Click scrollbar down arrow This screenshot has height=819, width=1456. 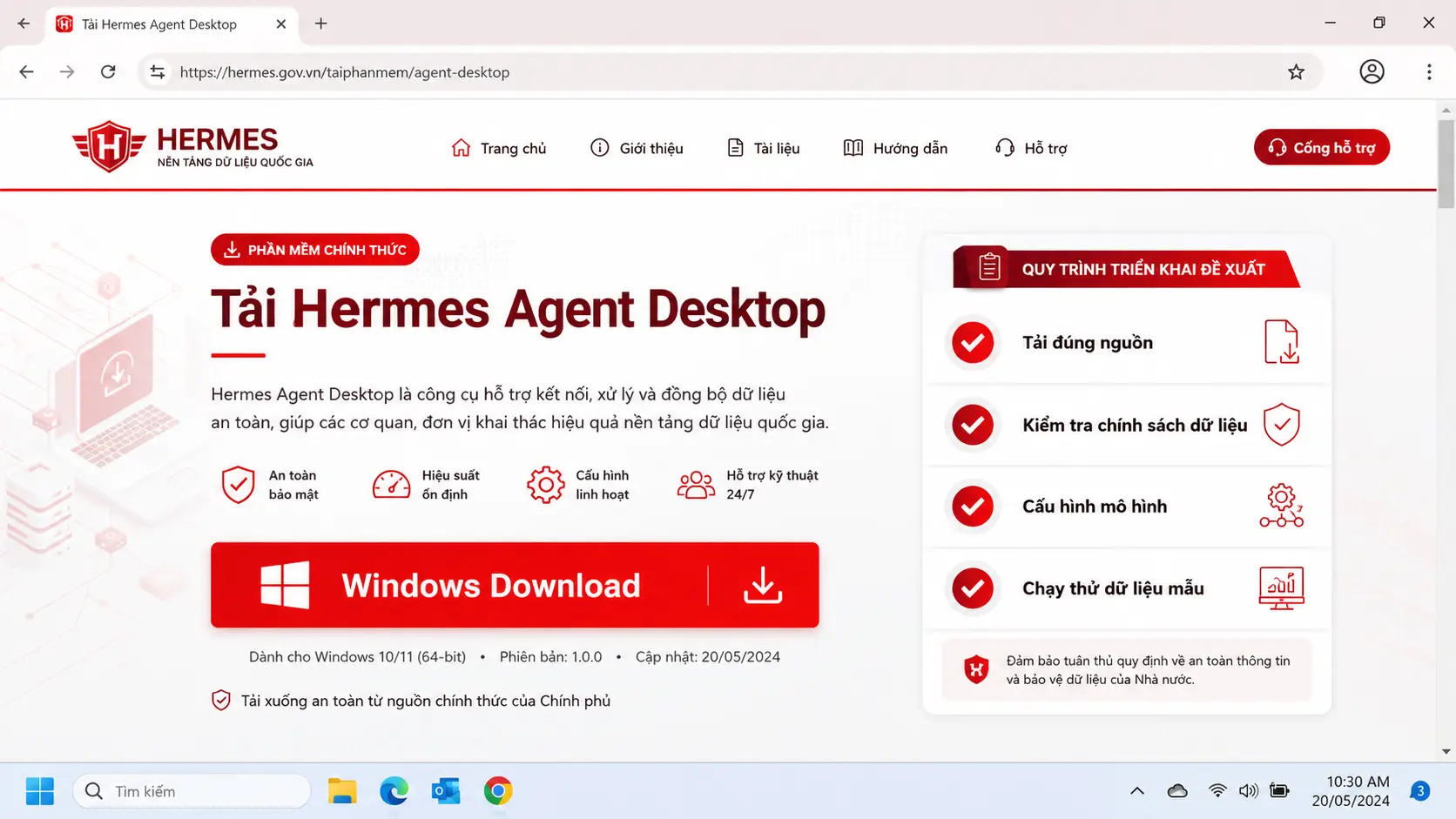(1446, 751)
